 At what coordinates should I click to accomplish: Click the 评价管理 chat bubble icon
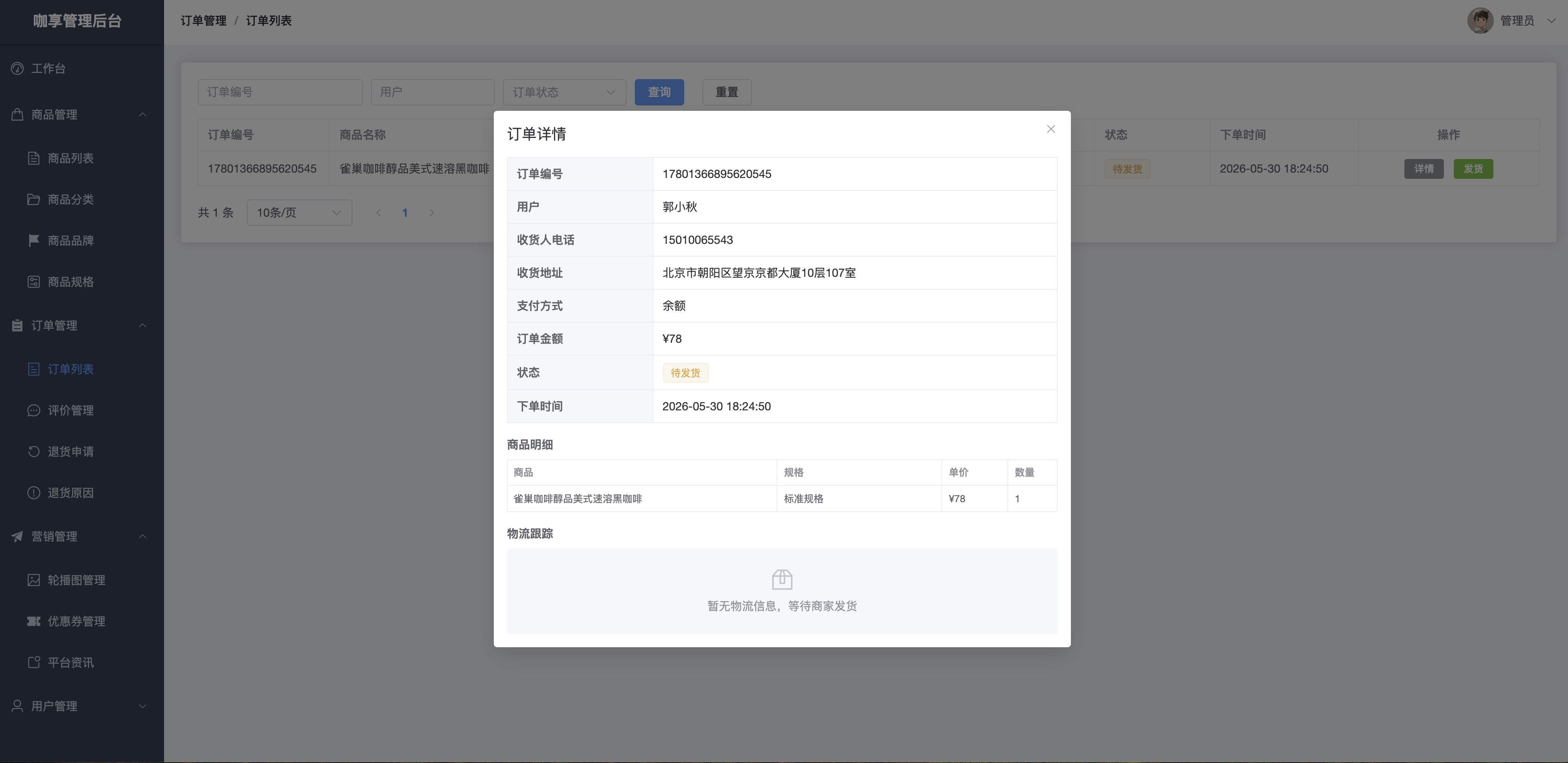pos(34,410)
